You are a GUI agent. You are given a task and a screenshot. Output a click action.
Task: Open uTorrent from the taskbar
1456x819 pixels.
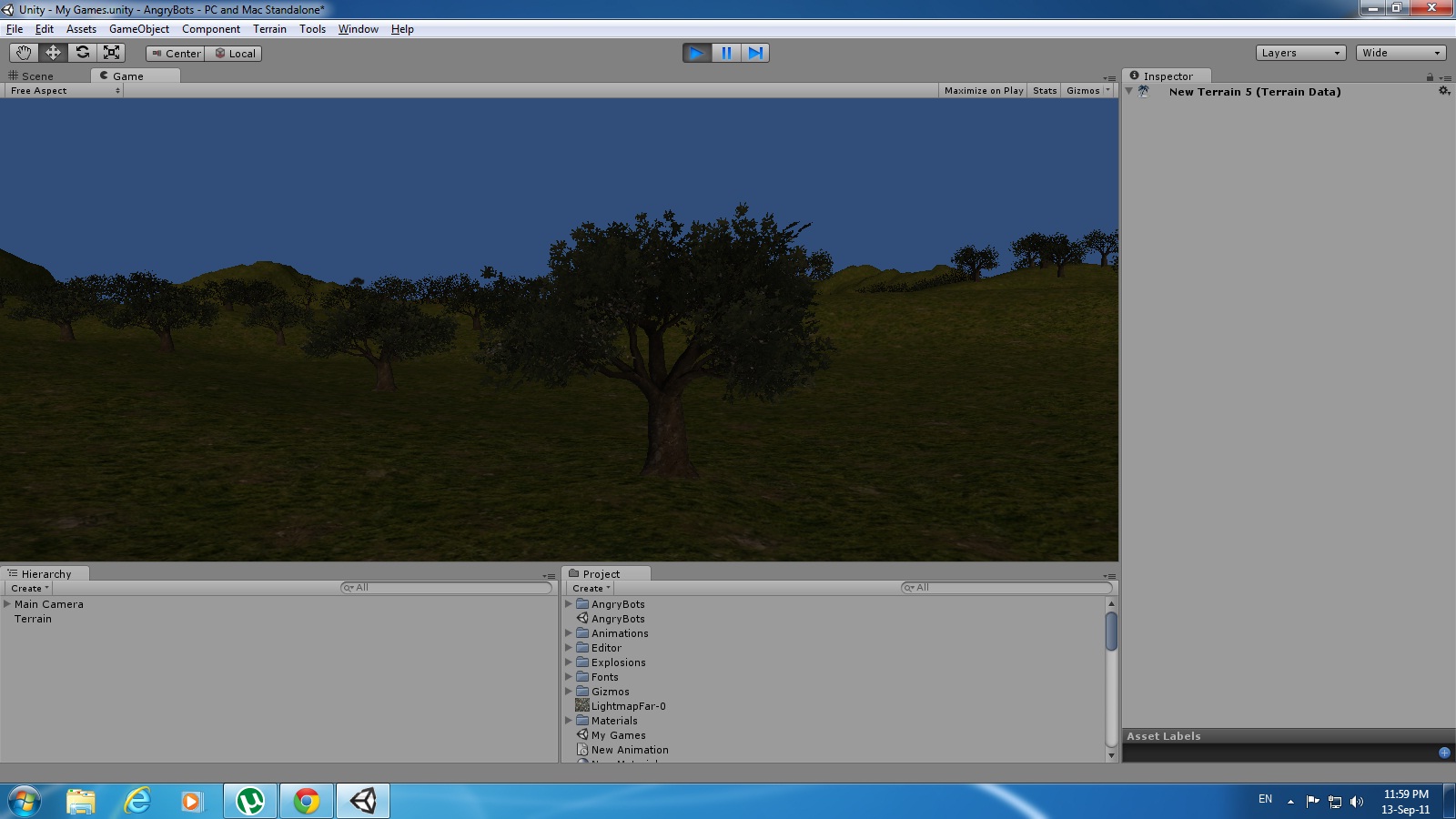(x=250, y=802)
